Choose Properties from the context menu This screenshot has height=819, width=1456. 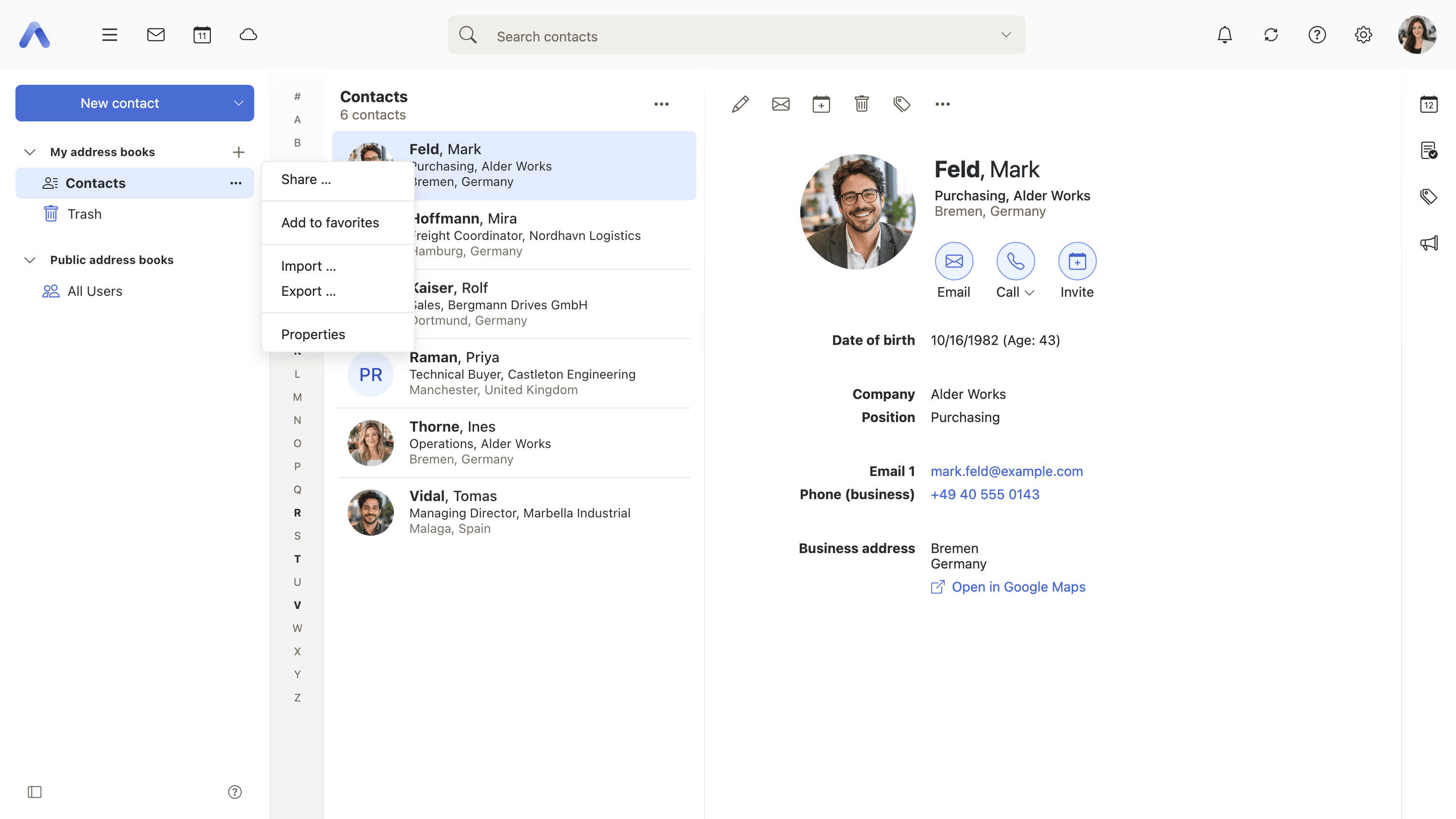point(338,335)
